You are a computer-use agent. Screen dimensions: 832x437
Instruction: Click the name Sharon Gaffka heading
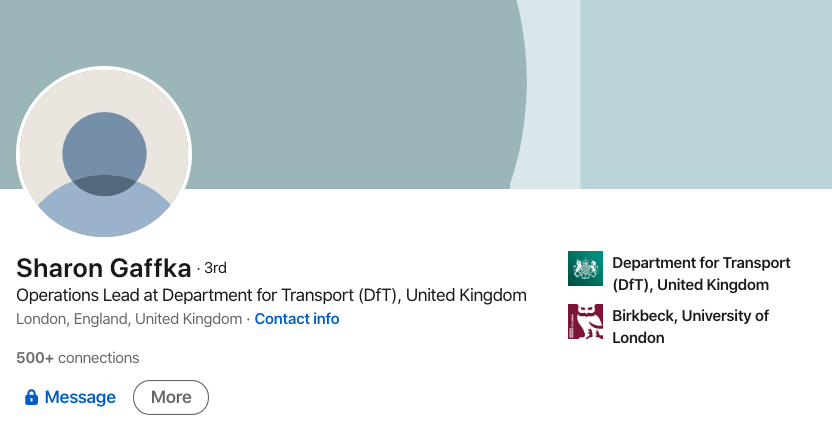pos(103,268)
